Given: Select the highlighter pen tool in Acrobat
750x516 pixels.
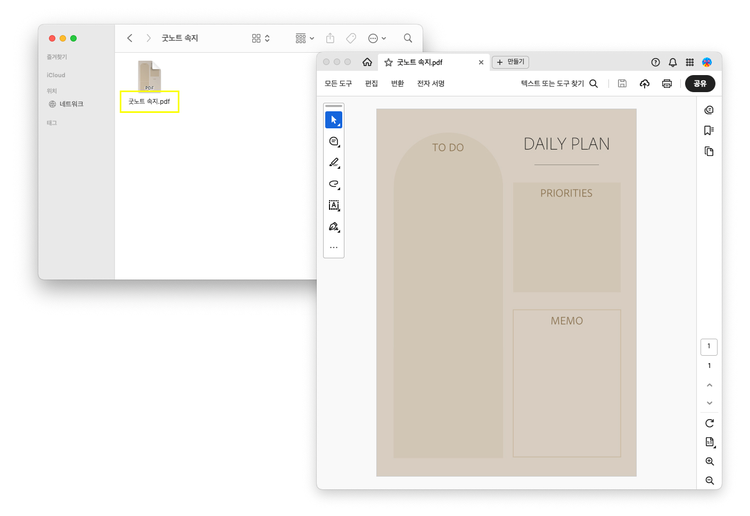Looking at the screenshot, I should point(334,163).
